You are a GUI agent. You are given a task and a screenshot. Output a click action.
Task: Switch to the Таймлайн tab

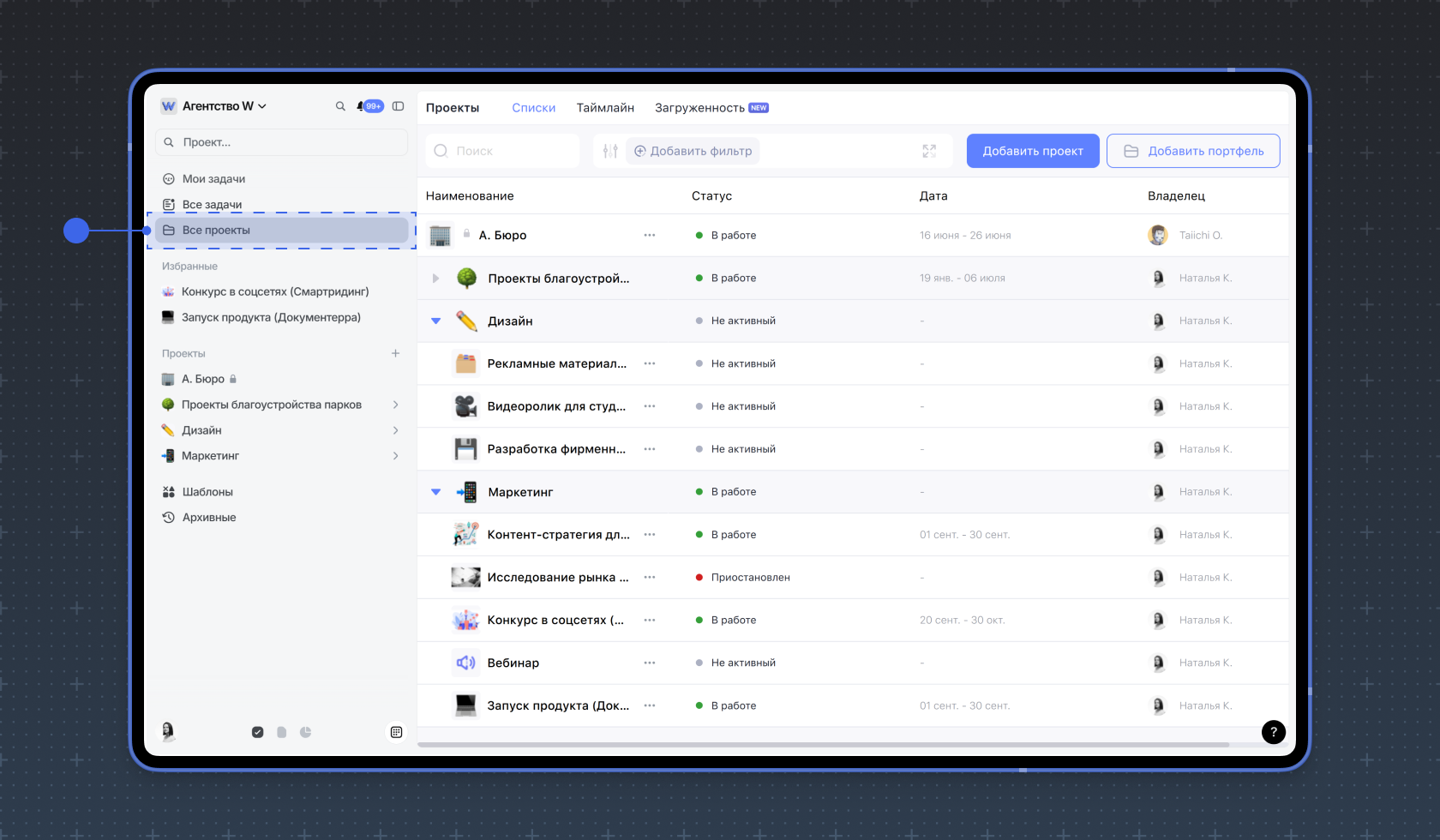coord(605,108)
